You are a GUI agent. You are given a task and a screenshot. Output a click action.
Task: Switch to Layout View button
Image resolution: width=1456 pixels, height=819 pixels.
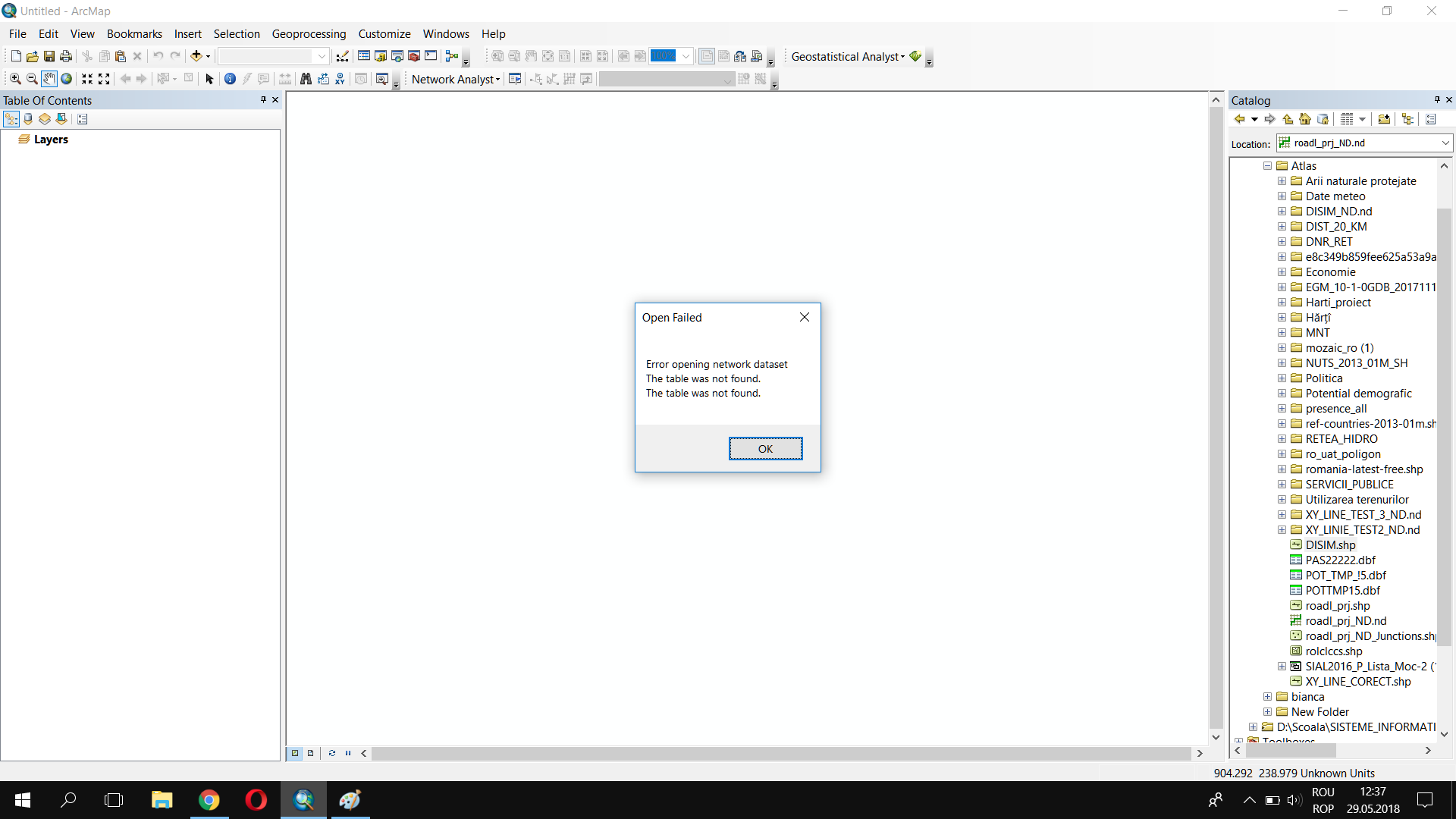[x=310, y=753]
